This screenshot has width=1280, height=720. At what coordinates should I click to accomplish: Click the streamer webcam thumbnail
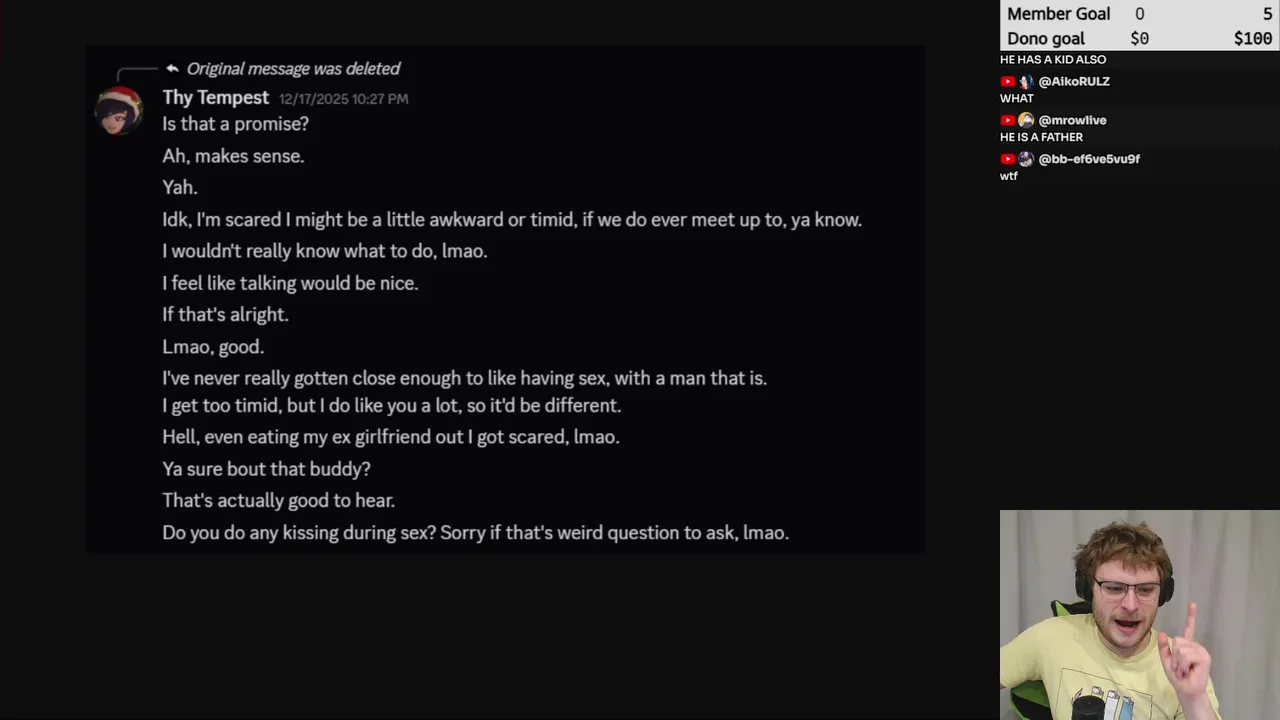pyautogui.click(x=1139, y=614)
